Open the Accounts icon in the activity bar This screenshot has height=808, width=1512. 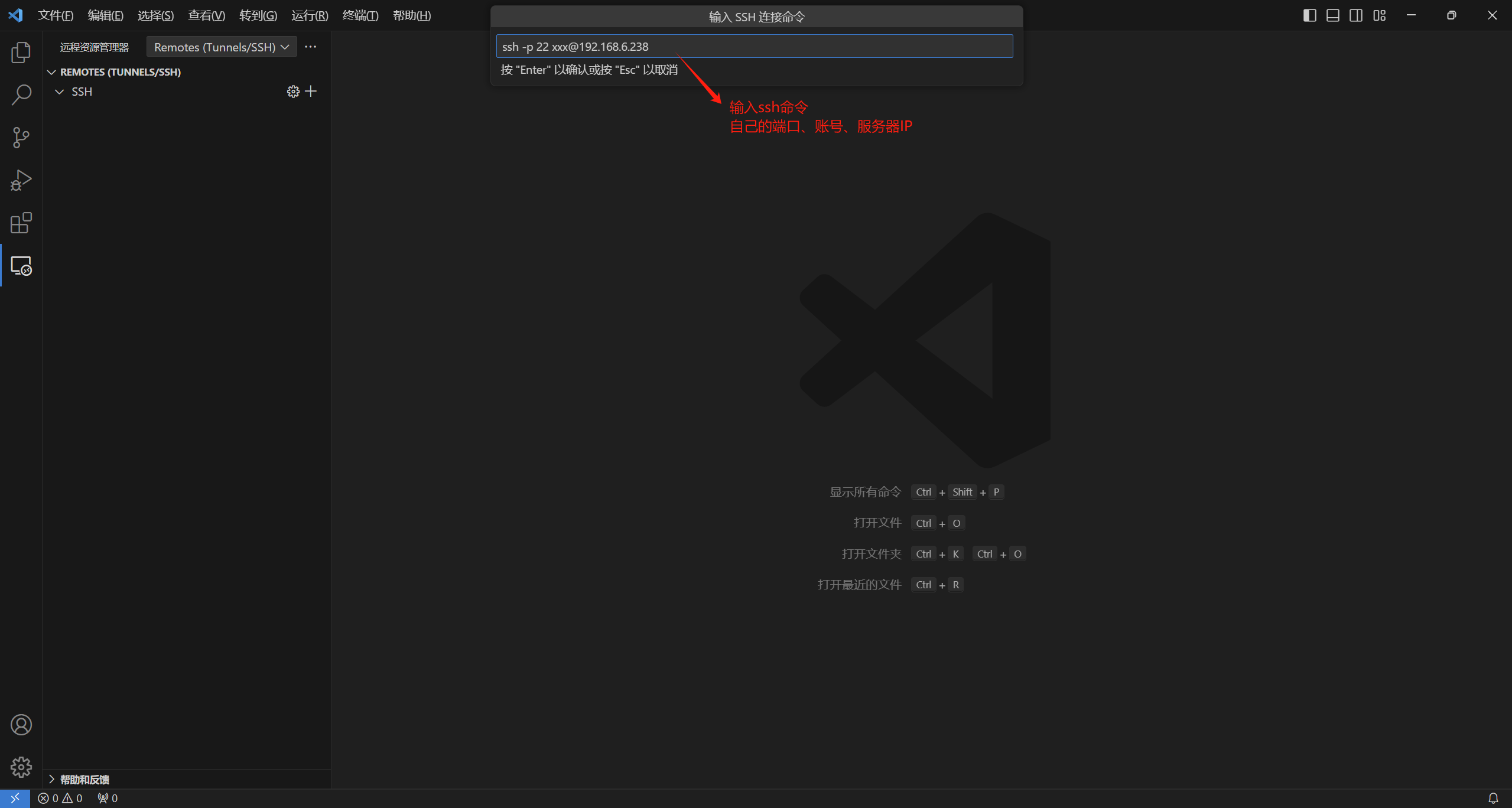21,725
